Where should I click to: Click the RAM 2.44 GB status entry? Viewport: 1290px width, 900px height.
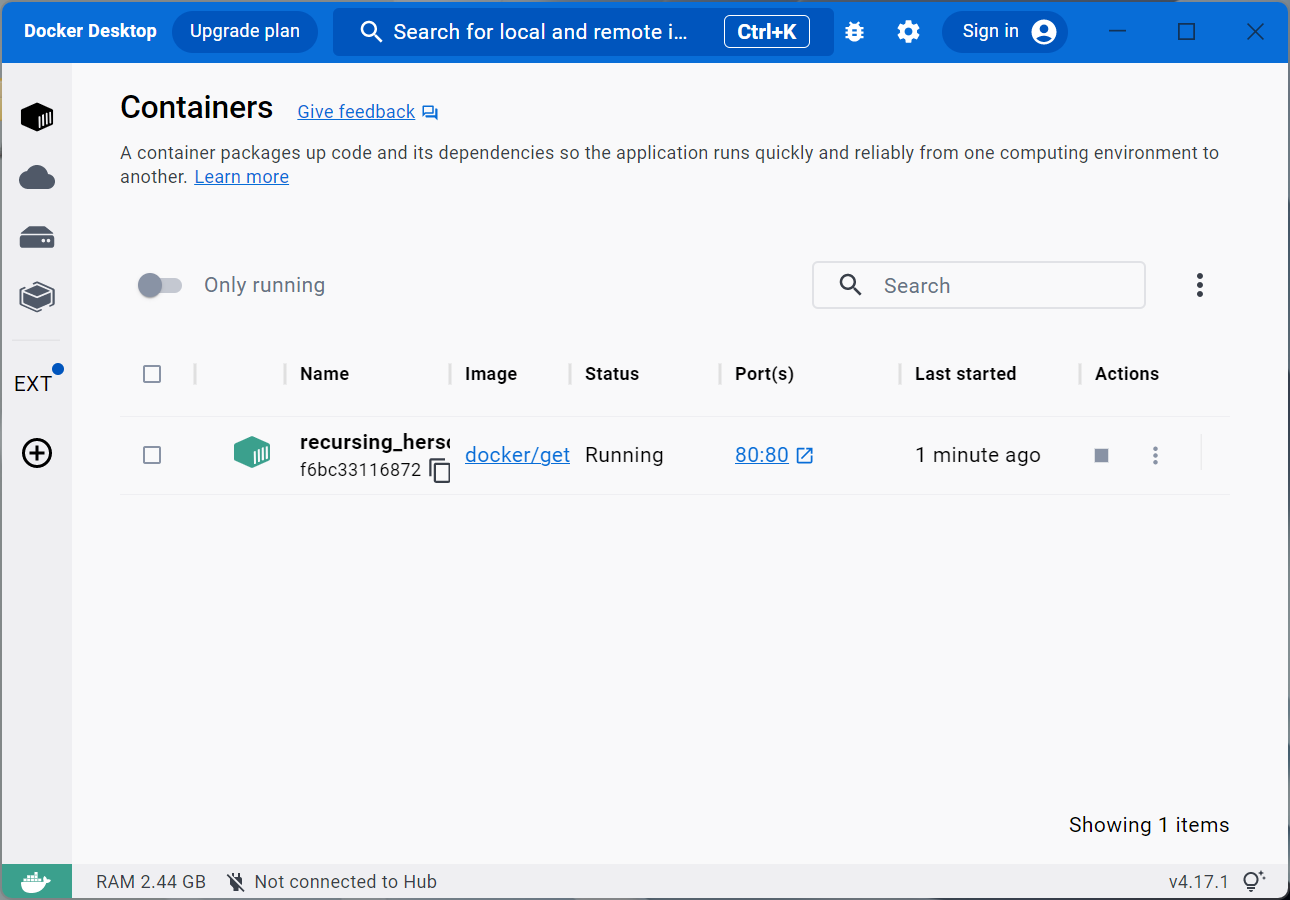tap(151, 882)
